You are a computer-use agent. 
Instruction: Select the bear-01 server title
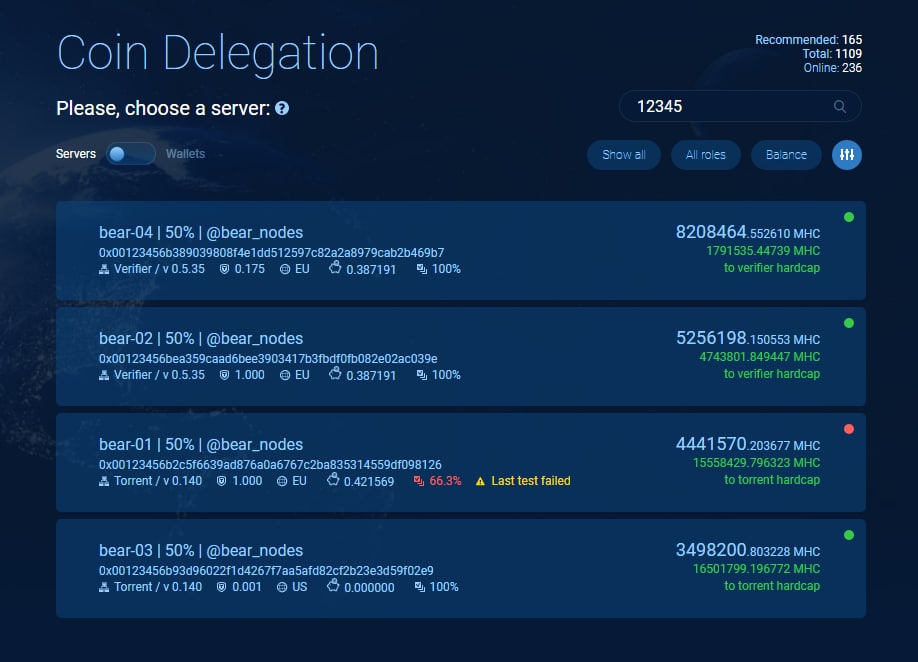point(201,444)
